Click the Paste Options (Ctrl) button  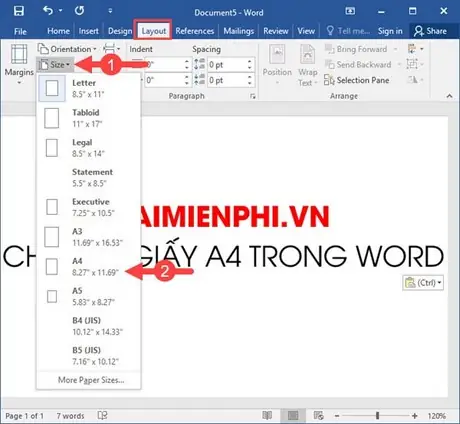423,283
